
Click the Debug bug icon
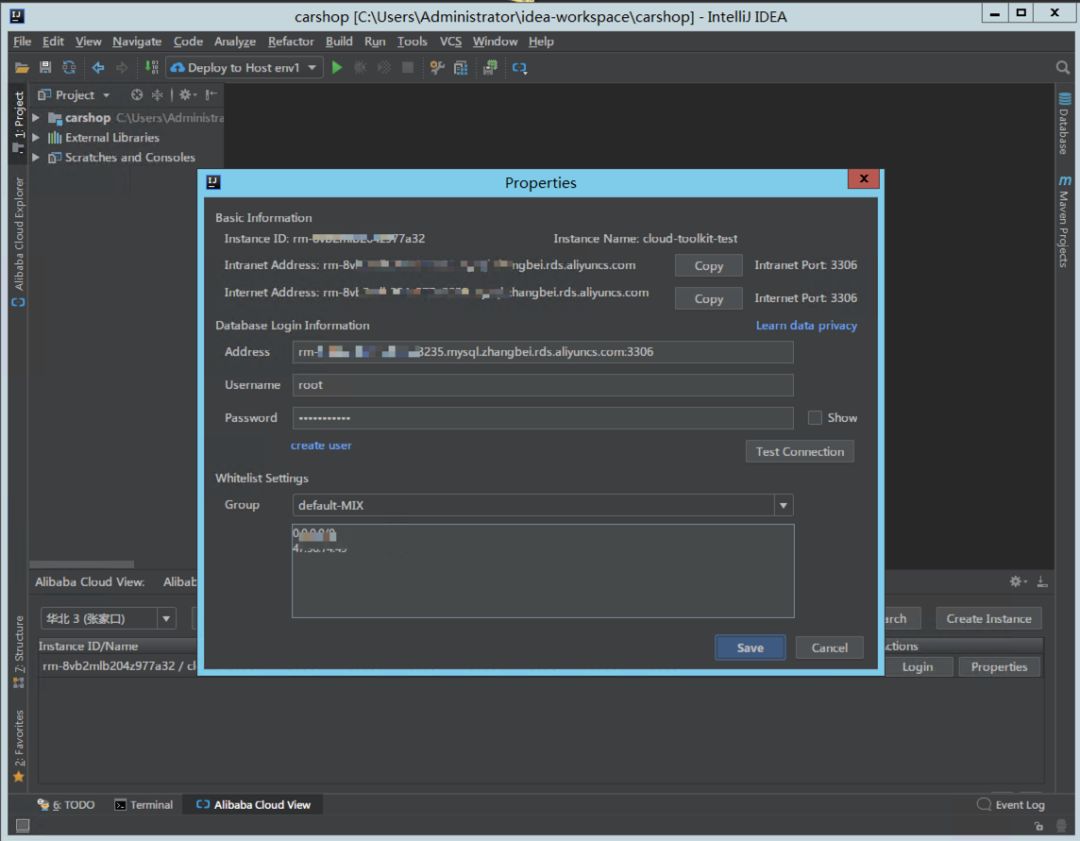360,68
